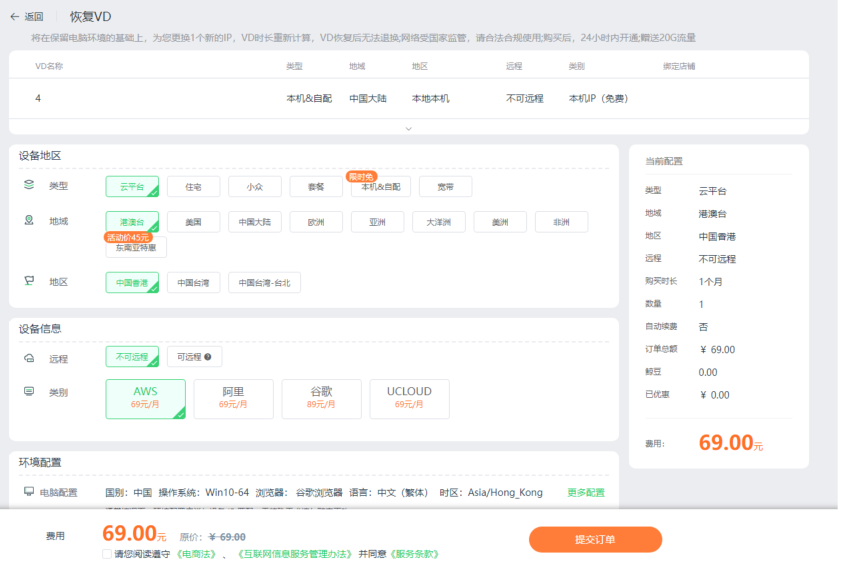The image size is (843, 567).
Task: Click the VD name cell 4
Action: point(38,98)
